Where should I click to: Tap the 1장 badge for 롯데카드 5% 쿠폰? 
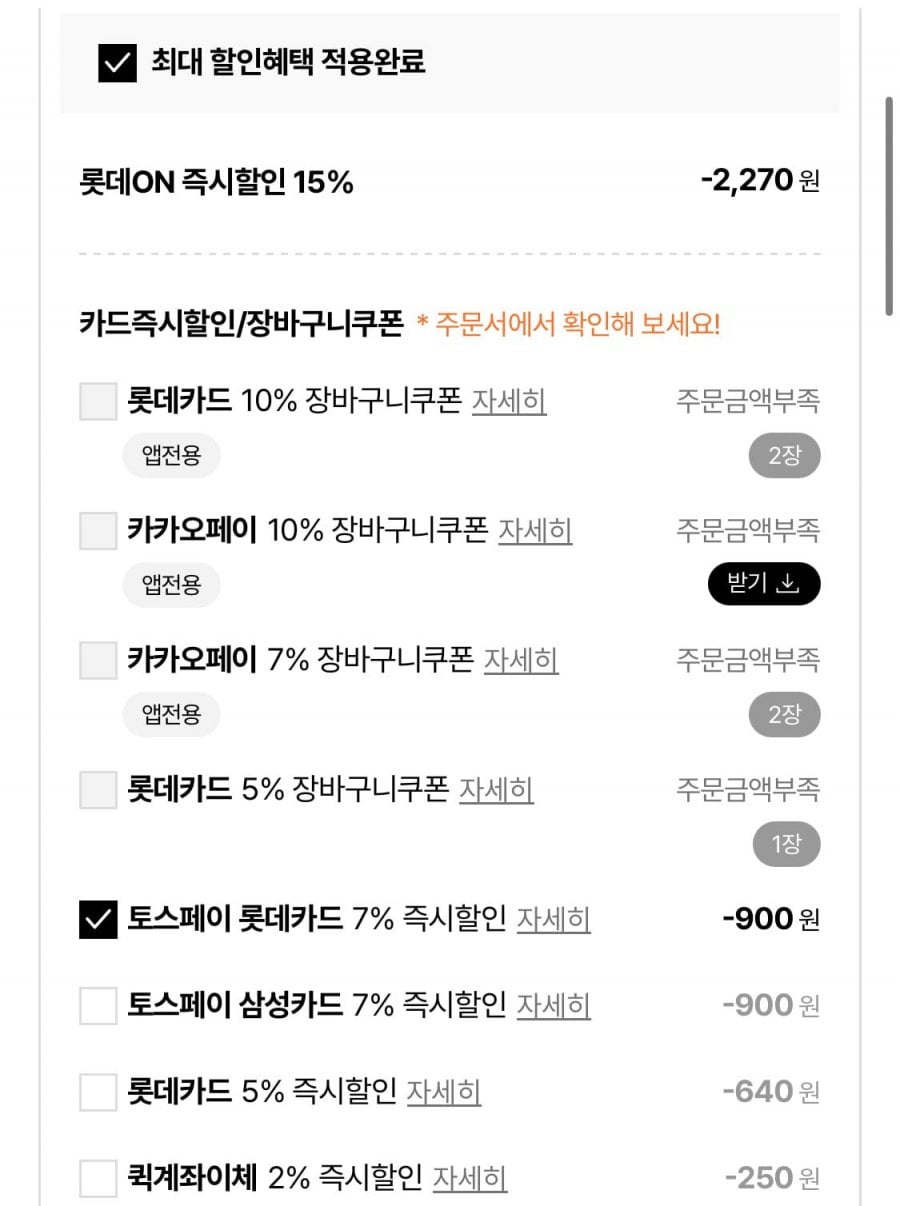tap(786, 845)
